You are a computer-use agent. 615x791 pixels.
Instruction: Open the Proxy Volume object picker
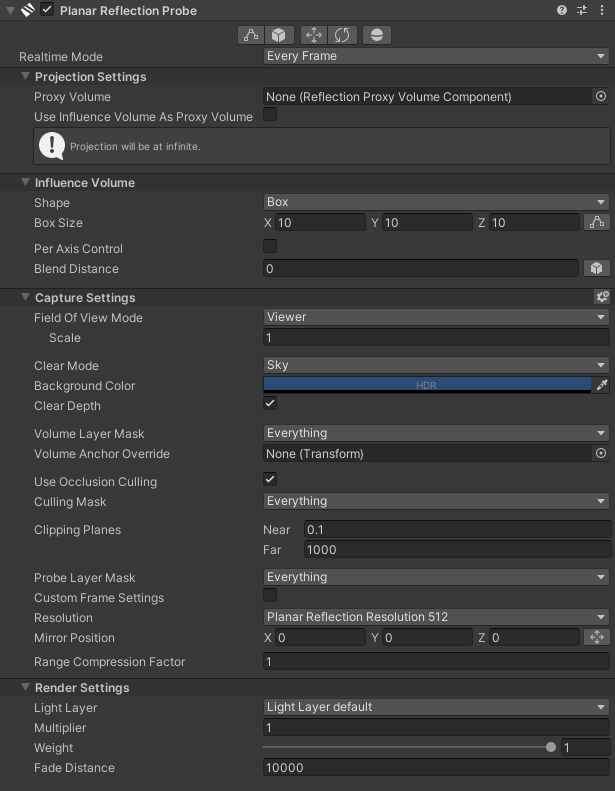click(601, 97)
